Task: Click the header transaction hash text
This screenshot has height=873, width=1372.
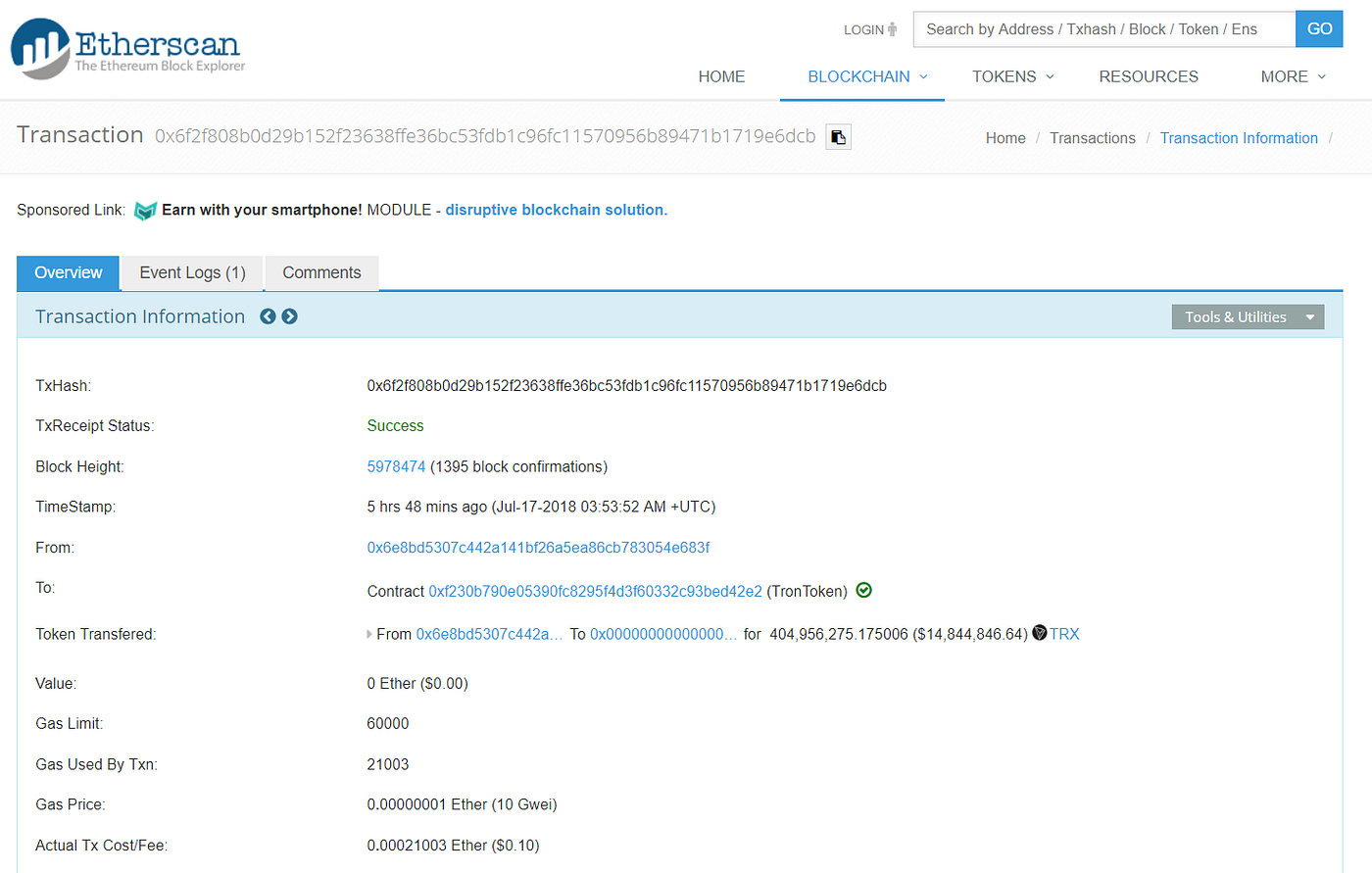Action: click(485, 136)
